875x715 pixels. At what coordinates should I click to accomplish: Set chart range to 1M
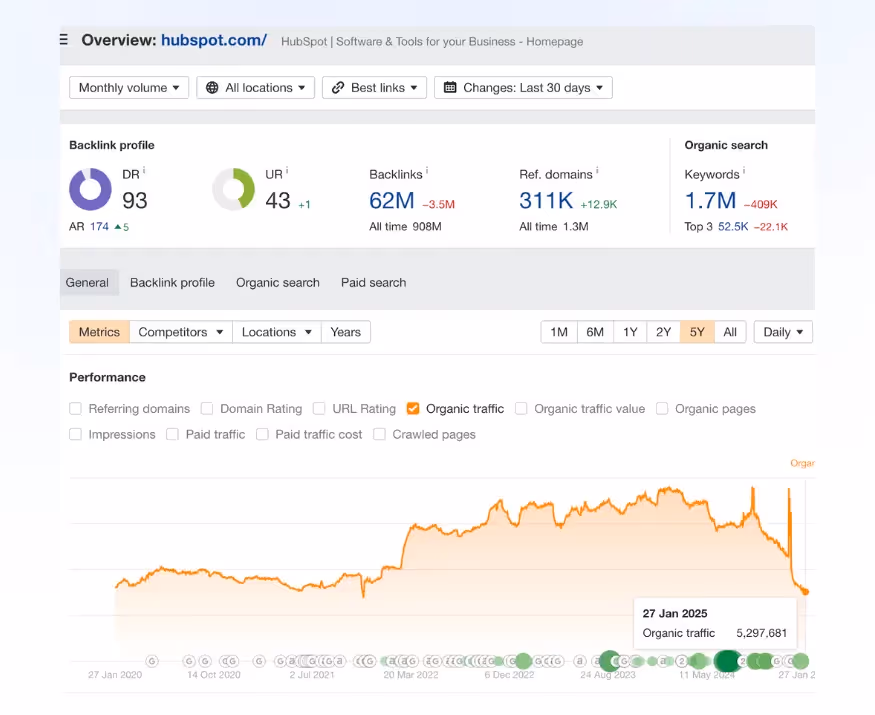(559, 332)
